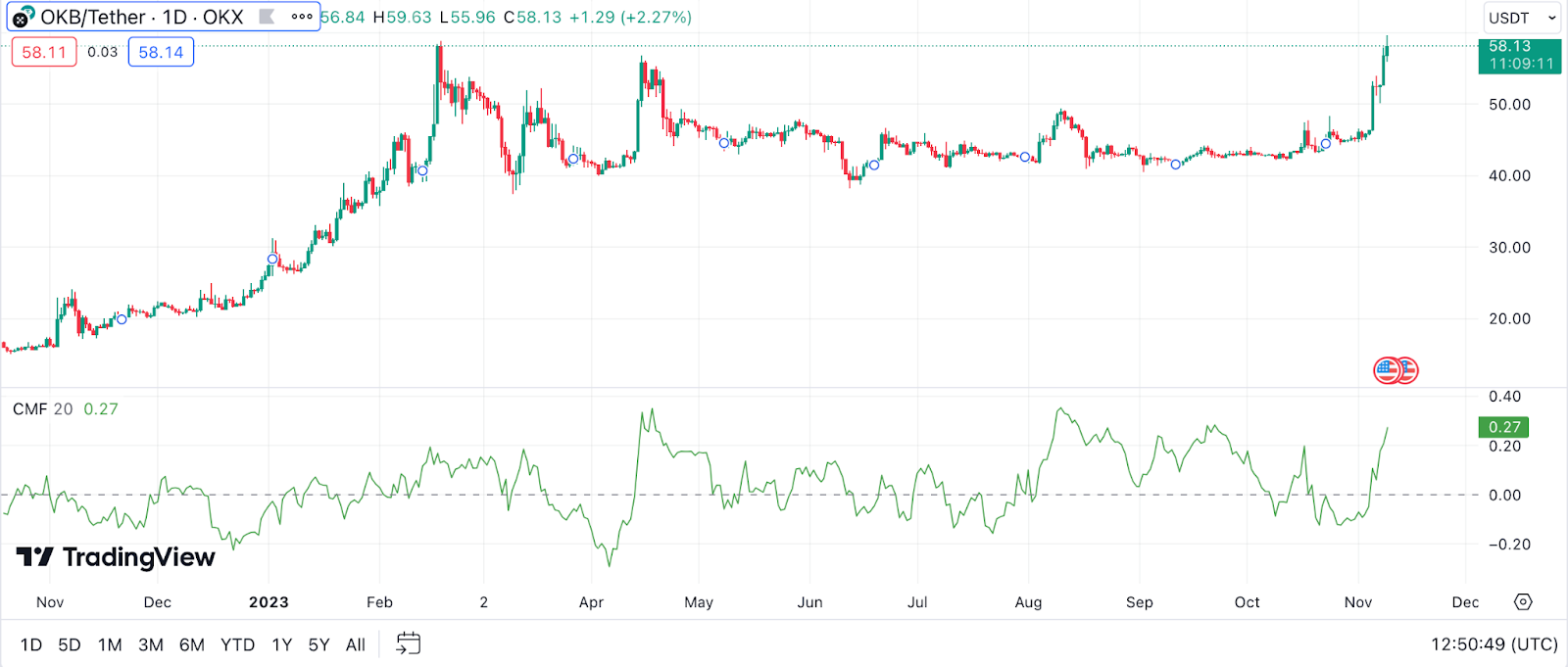Image resolution: width=1568 pixels, height=667 pixels.
Task: Open the three-dot more menu in legend
Action: (x=302, y=17)
